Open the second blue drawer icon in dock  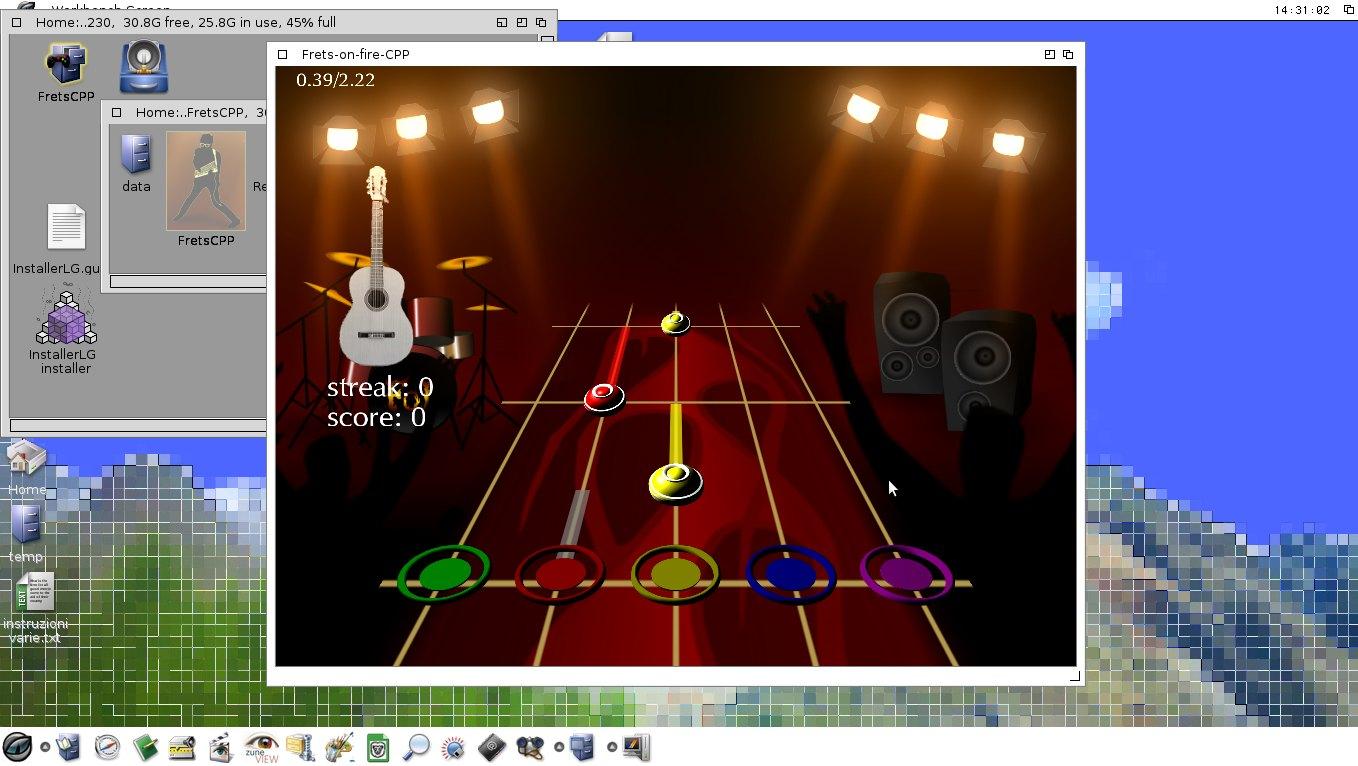tap(582, 747)
